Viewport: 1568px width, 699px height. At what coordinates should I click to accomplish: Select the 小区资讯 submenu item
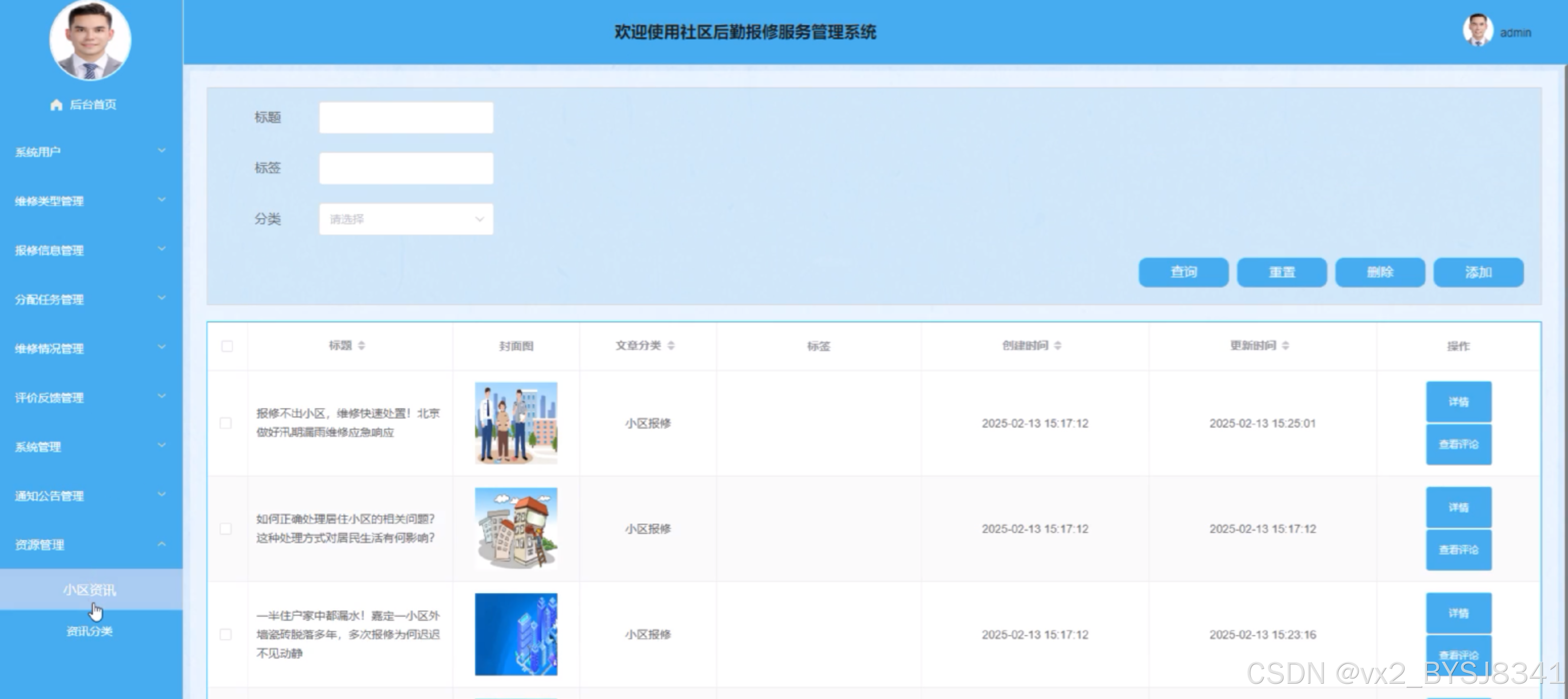coord(89,590)
